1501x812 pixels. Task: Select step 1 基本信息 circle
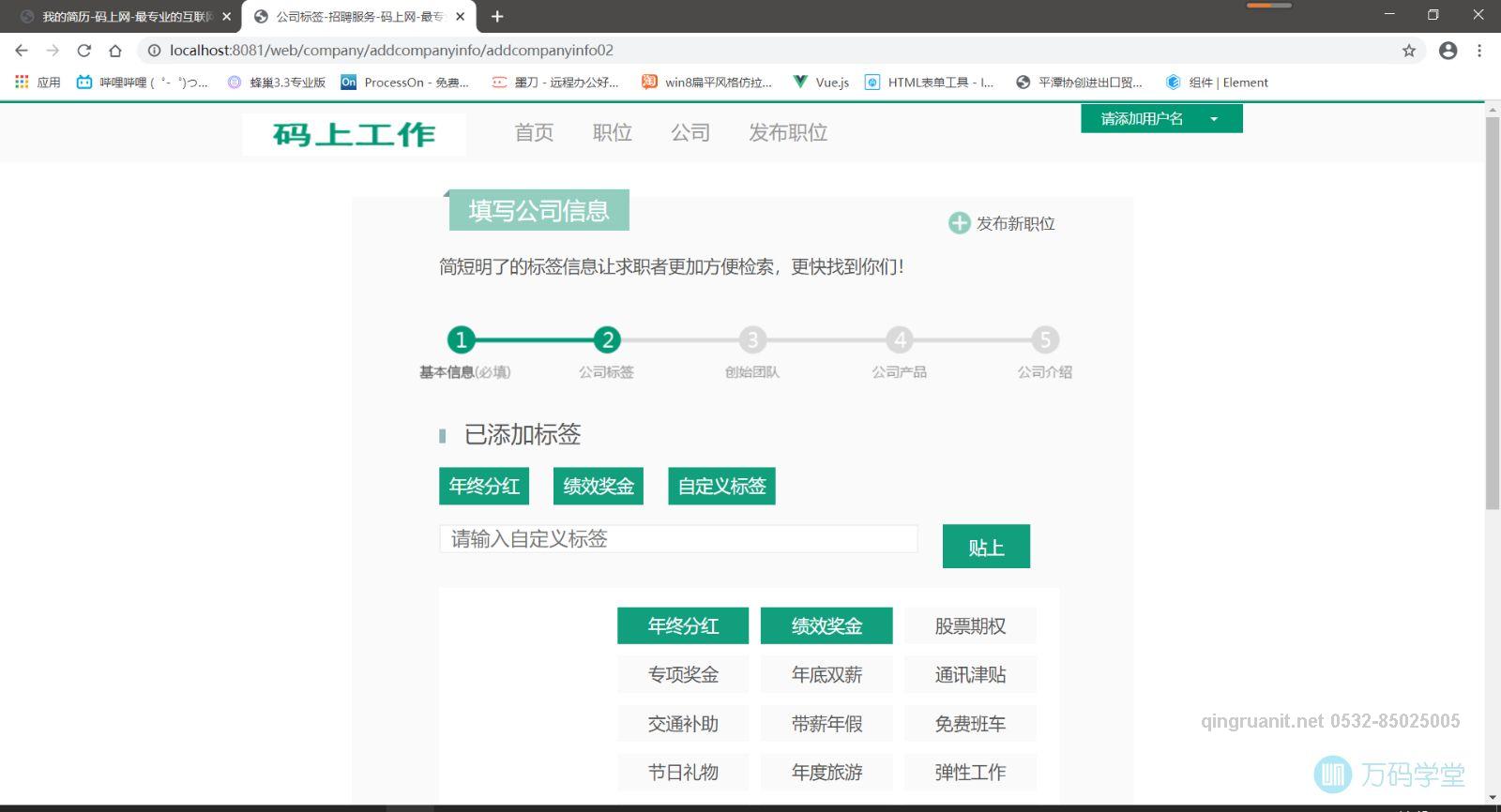pos(461,339)
